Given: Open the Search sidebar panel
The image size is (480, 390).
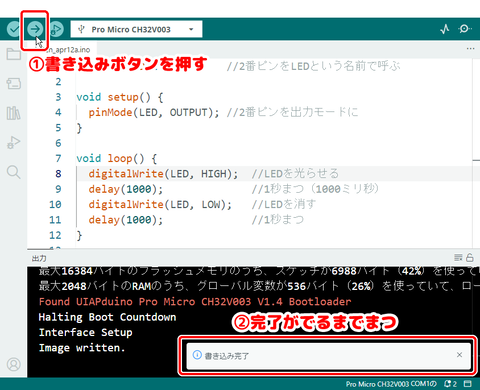Looking at the screenshot, I should (14, 172).
